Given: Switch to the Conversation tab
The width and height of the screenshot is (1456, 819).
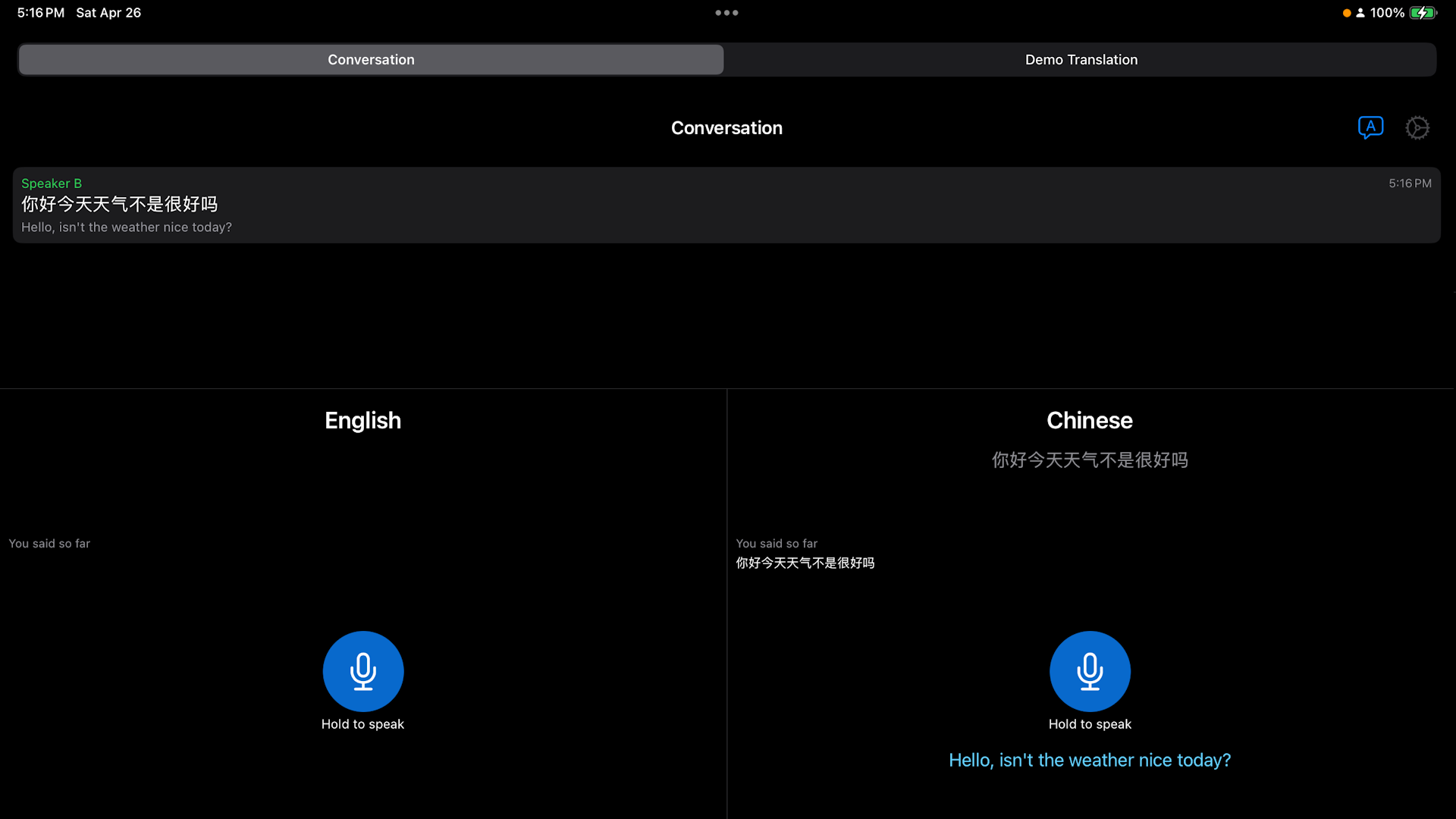Looking at the screenshot, I should [371, 59].
